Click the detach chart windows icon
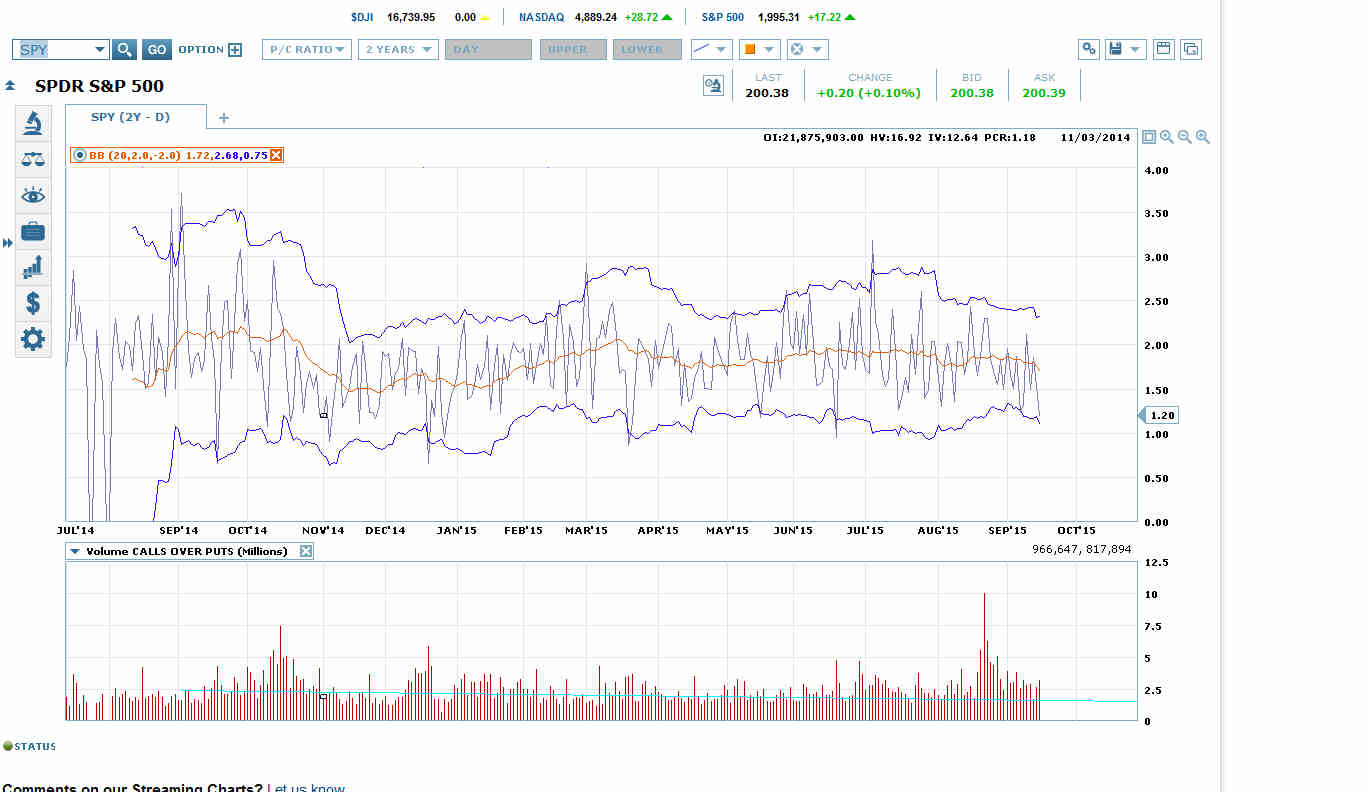The image size is (1365, 792). [x=1190, y=49]
